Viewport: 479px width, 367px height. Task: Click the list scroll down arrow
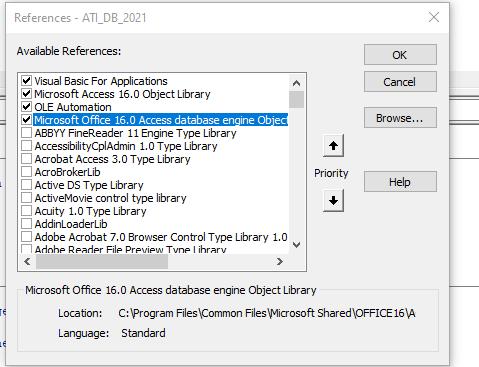click(x=296, y=245)
